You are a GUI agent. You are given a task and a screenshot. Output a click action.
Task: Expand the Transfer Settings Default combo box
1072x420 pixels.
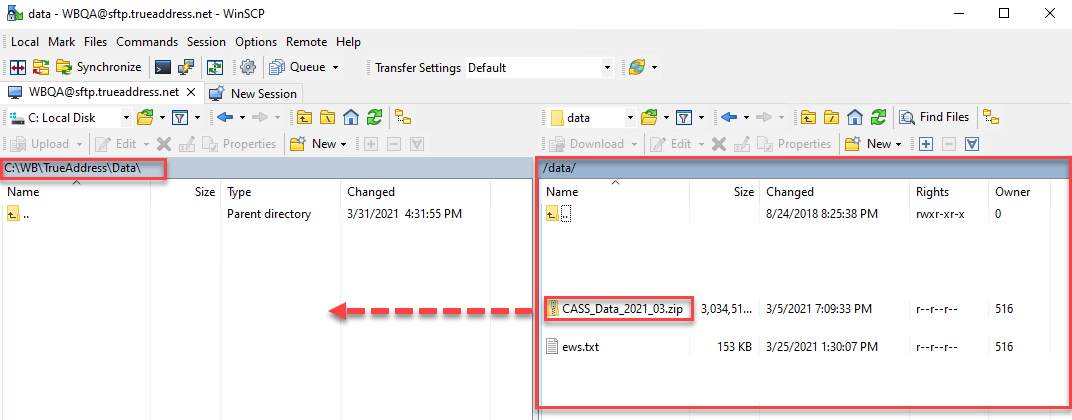pyautogui.click(x=539, y=68)
